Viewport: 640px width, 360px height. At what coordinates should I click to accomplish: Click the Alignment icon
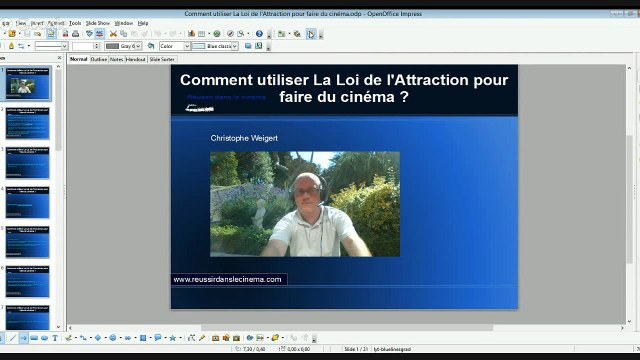pos(260,338)
